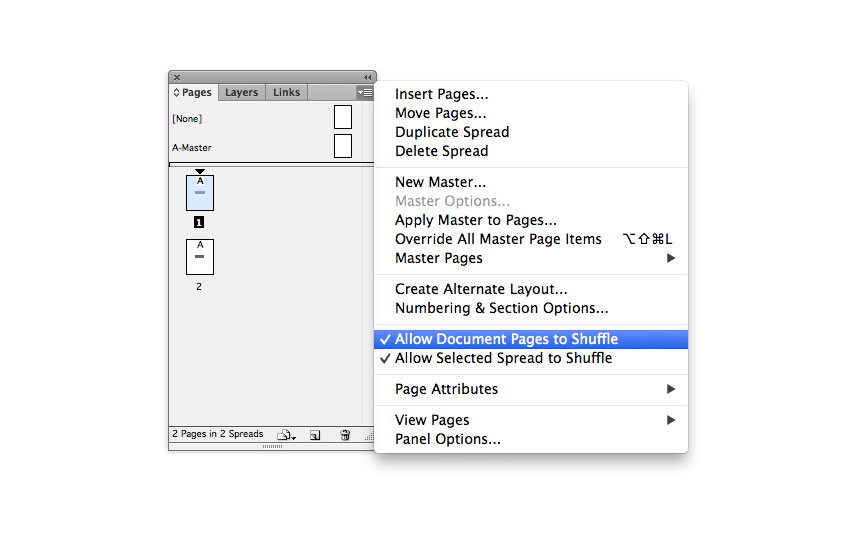Toggle Allow Selected Spread to Shuffle

[x=503, y=358]
